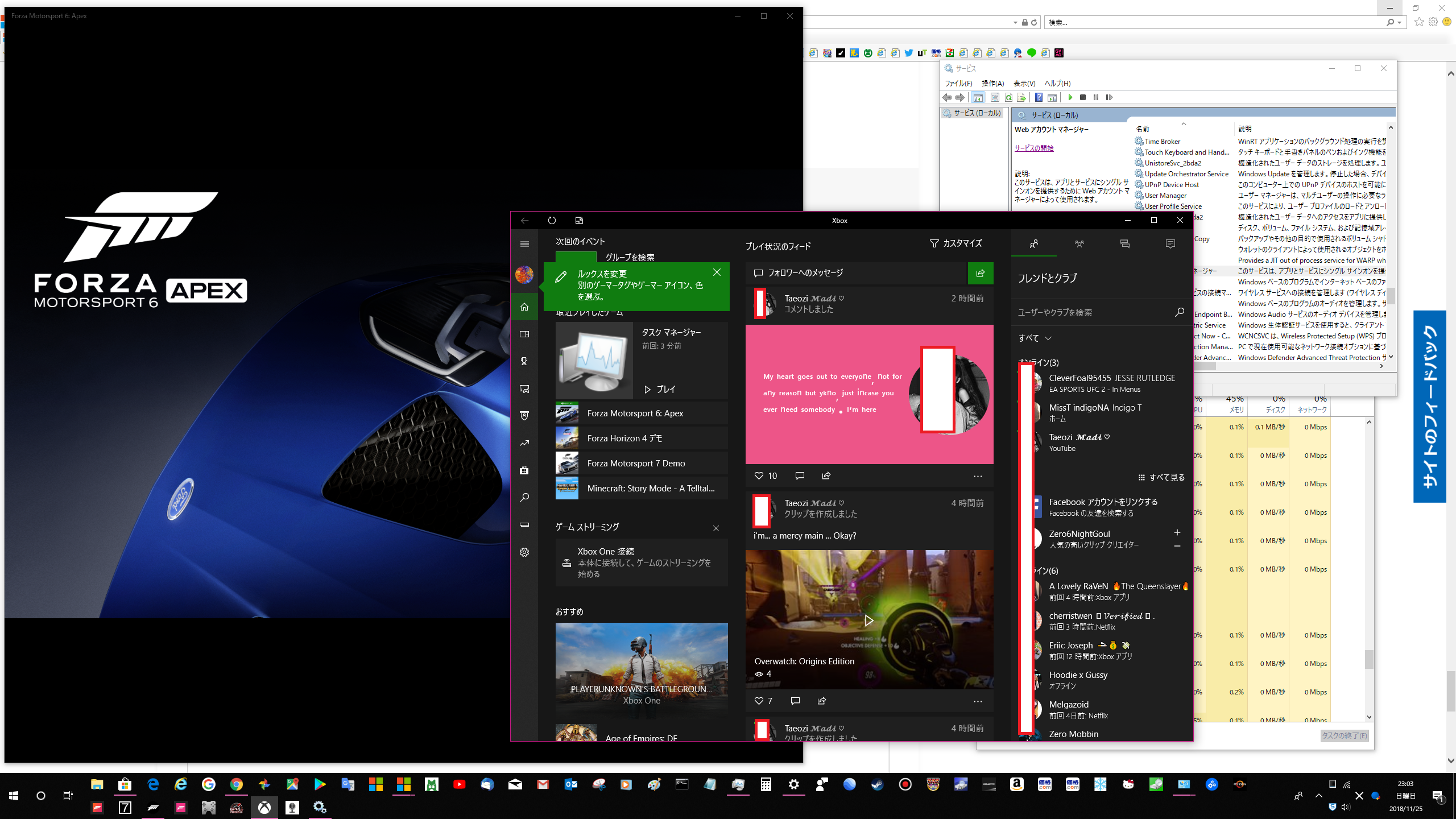
Task: Open more options on pink heart post
Action: pos(978,476)
